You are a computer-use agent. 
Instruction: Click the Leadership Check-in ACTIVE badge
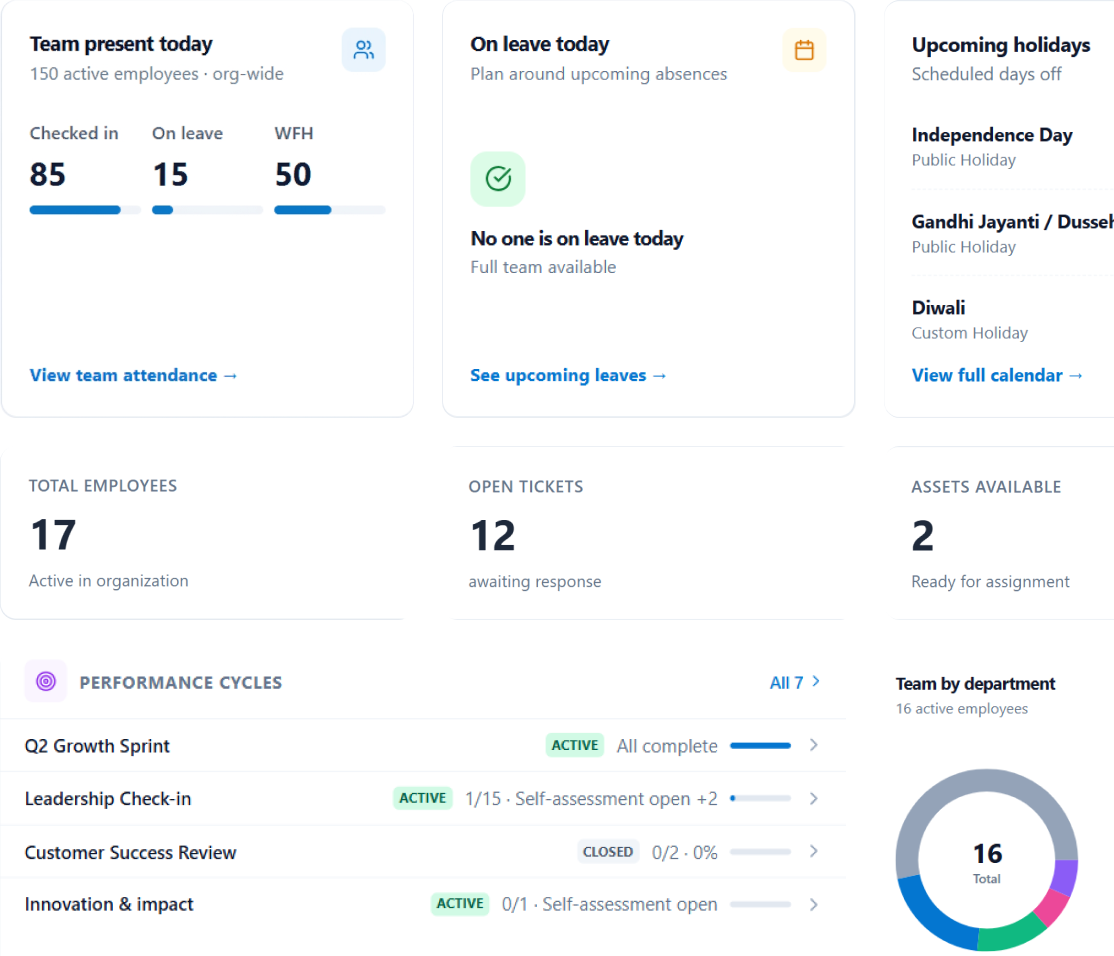point(423,798)
